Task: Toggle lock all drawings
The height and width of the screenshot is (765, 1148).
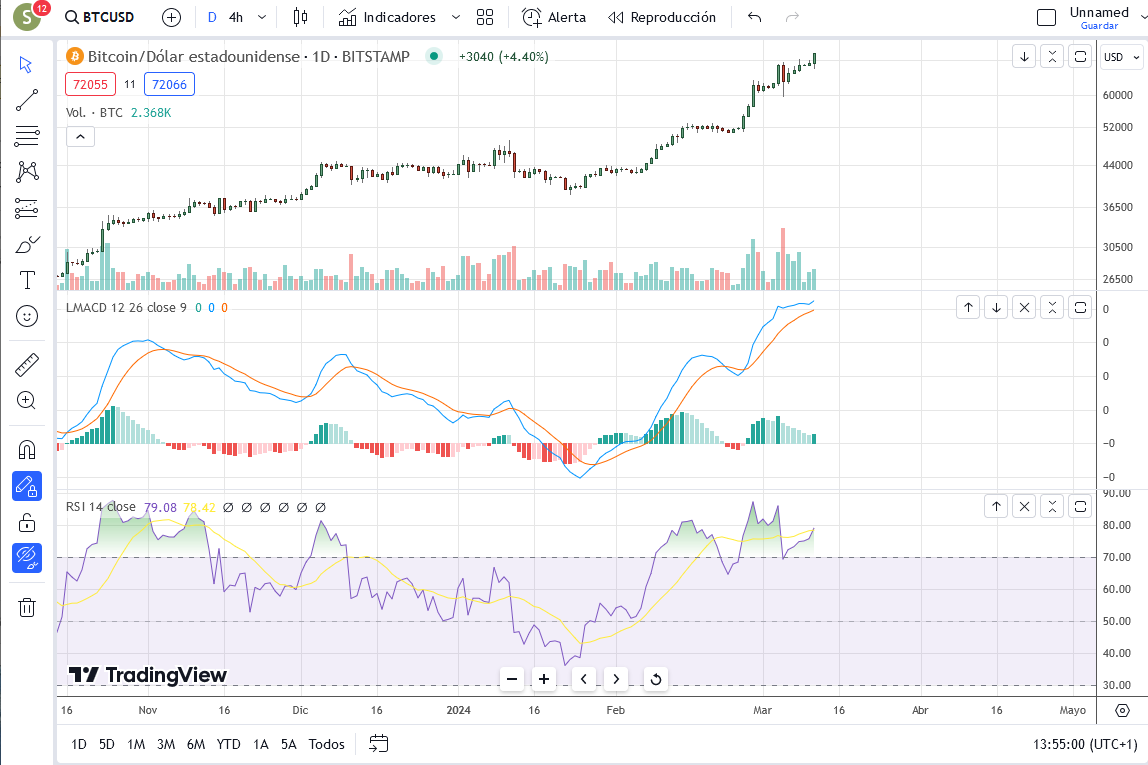Action: point(26,522)
